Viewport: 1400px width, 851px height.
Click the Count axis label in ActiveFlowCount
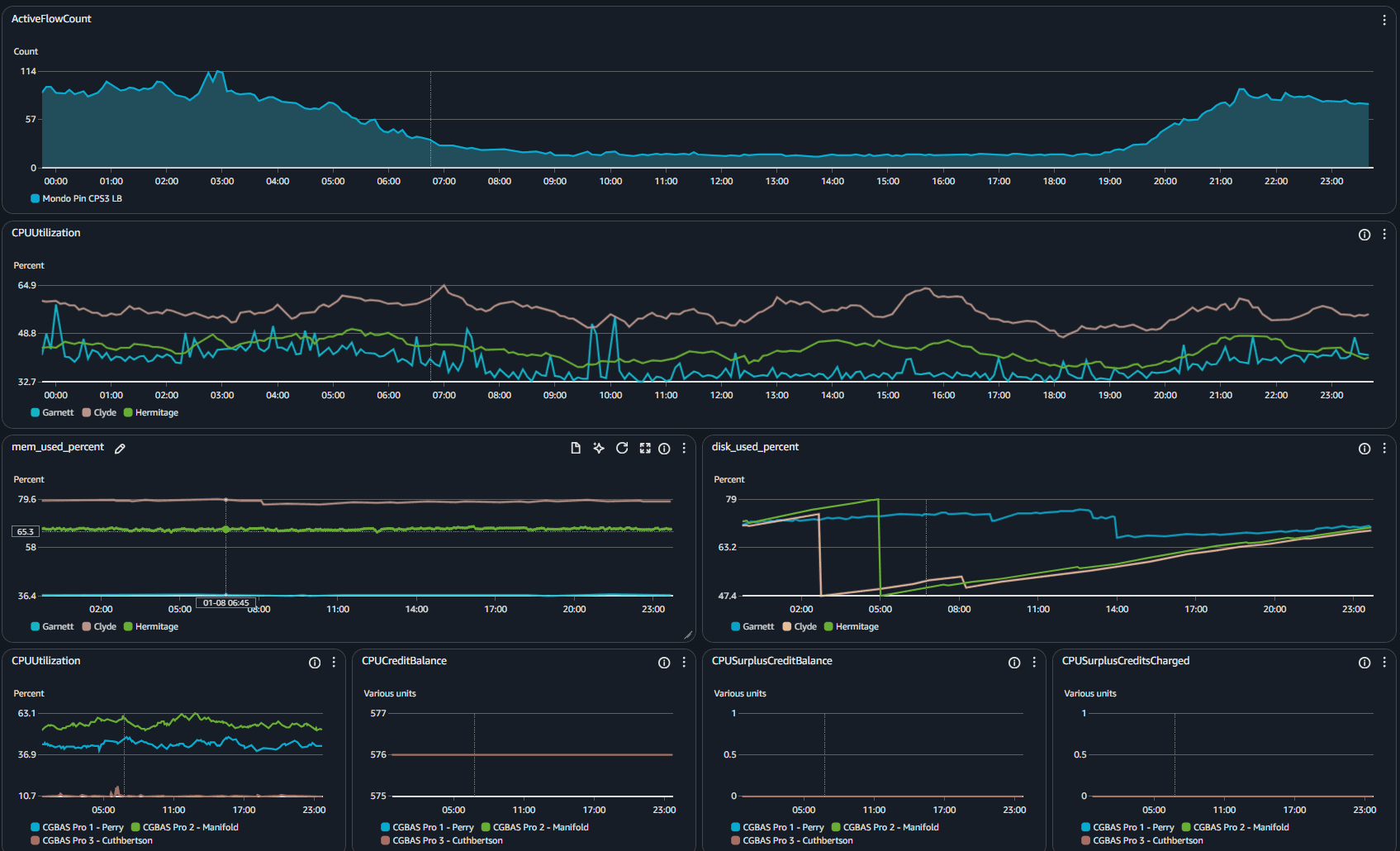pos(26,51)
